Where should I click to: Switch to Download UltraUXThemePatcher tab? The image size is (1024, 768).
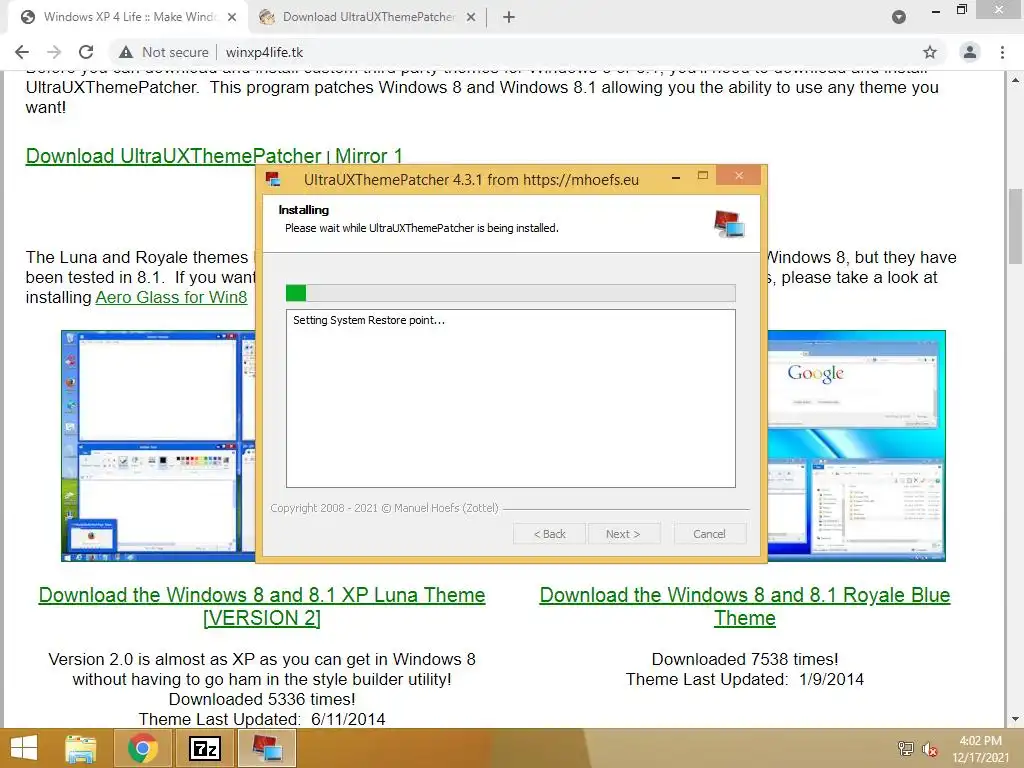point(368,18)
